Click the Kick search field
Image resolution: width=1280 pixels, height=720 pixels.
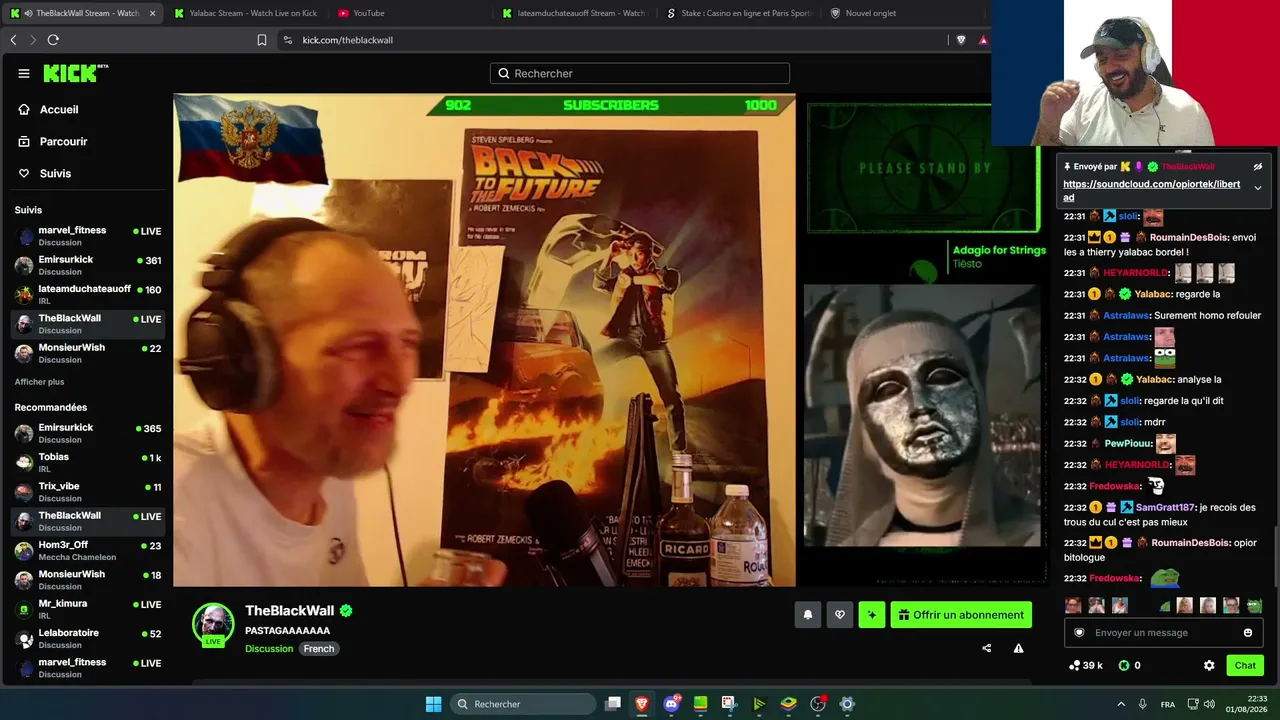click(640, 73)
